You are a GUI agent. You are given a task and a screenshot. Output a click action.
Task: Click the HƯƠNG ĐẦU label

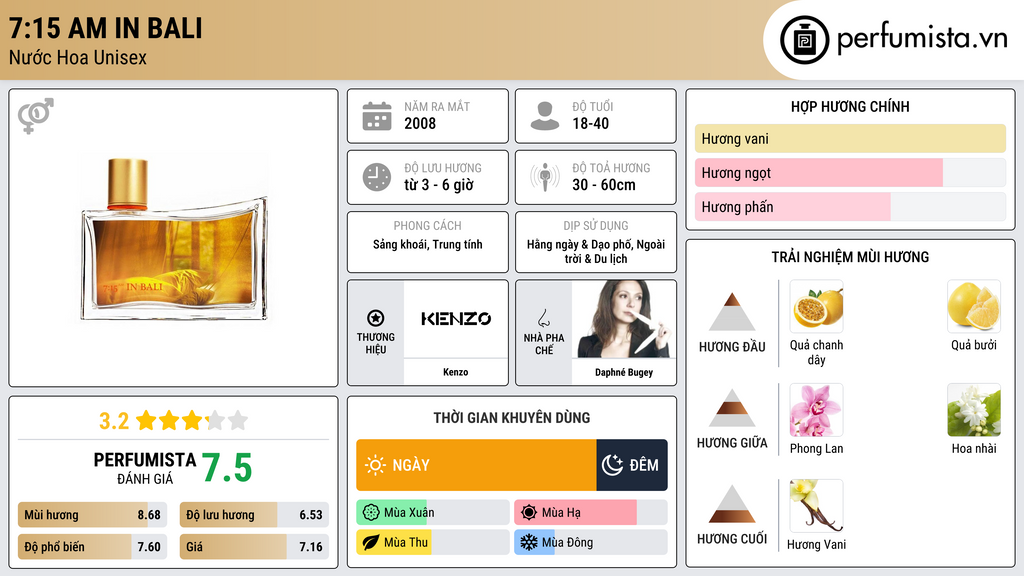click(732, 347)
